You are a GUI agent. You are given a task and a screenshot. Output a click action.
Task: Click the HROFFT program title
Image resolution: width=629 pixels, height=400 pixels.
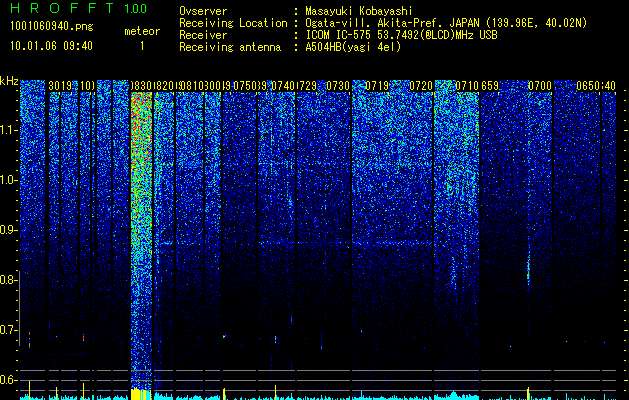click(x=62, y=8)
